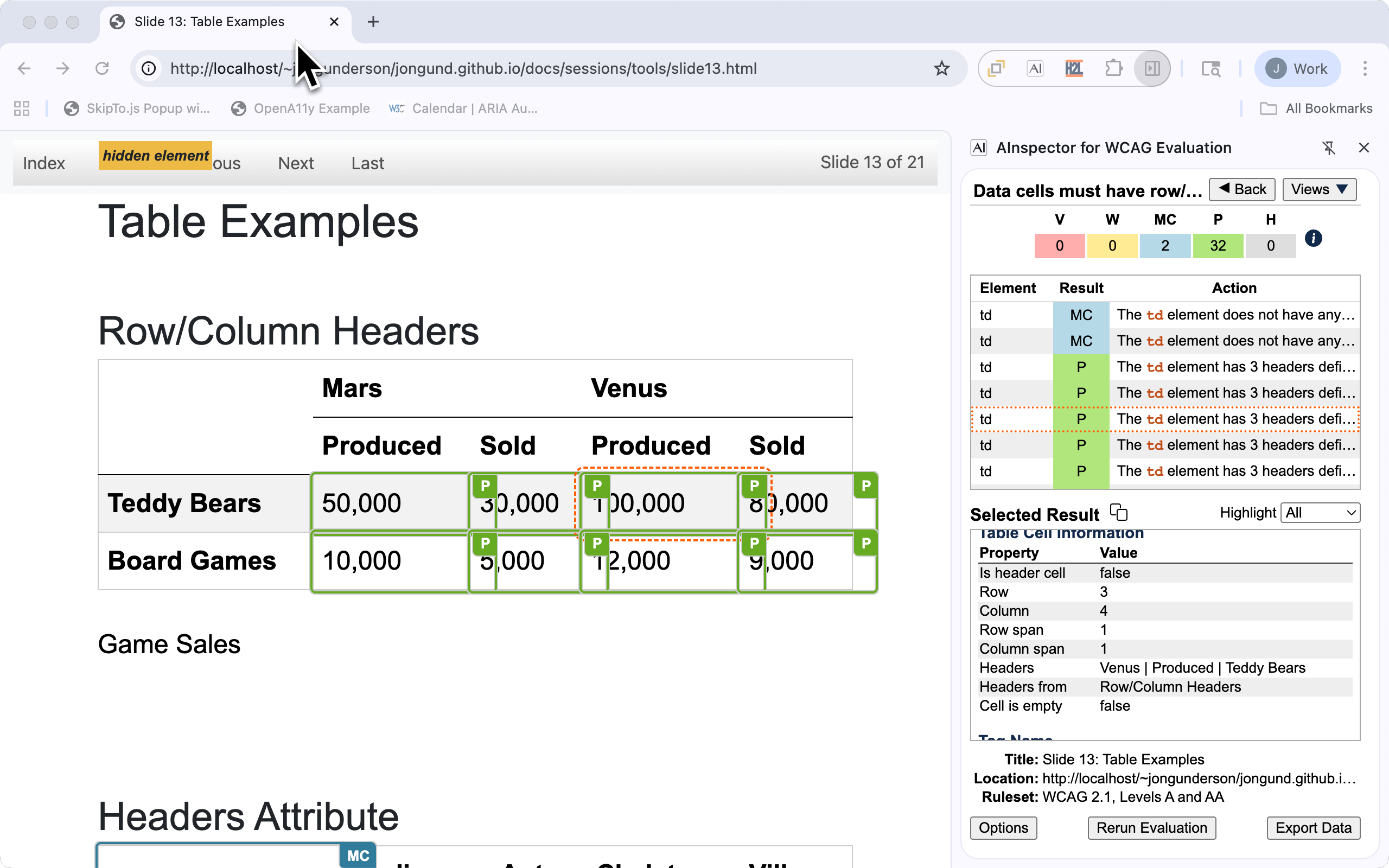
Task: Click the rule information 'i' icon
Action: click(1313, 238)
